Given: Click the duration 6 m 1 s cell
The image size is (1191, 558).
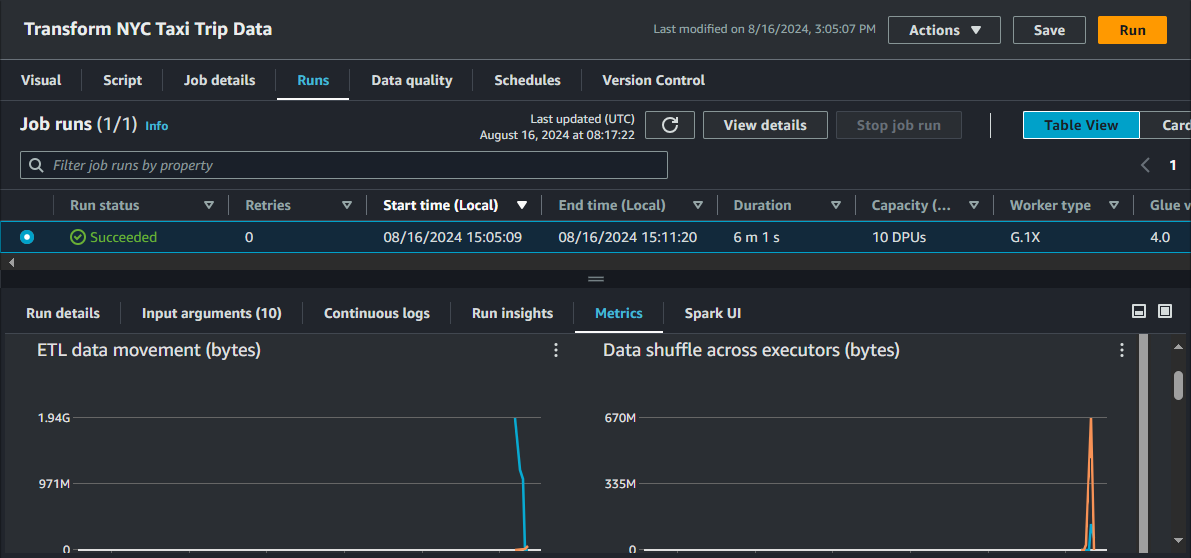Looking at the screenshot, I should pyautogui.click(x=757, y=238).
